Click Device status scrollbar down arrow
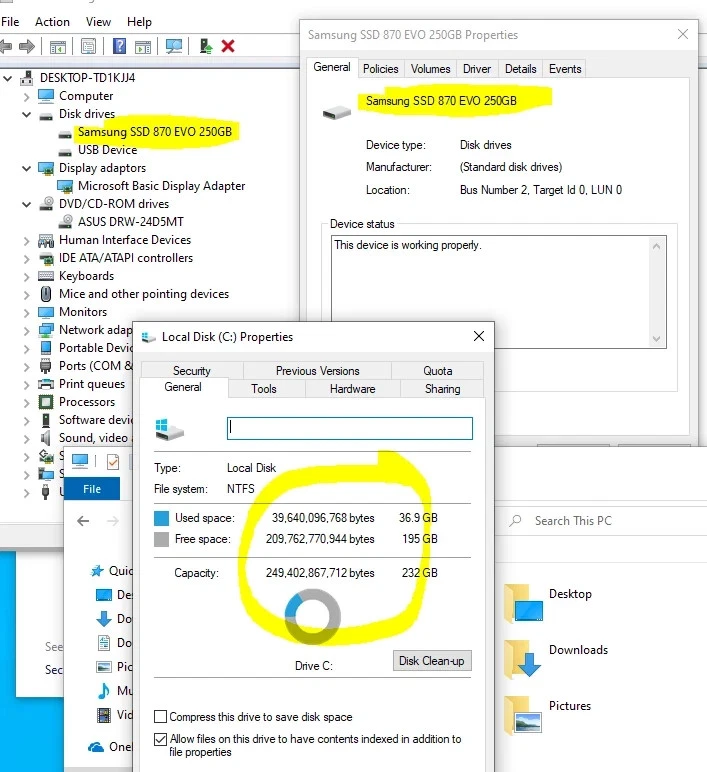The image size is (707, 772). click(656, 339)
